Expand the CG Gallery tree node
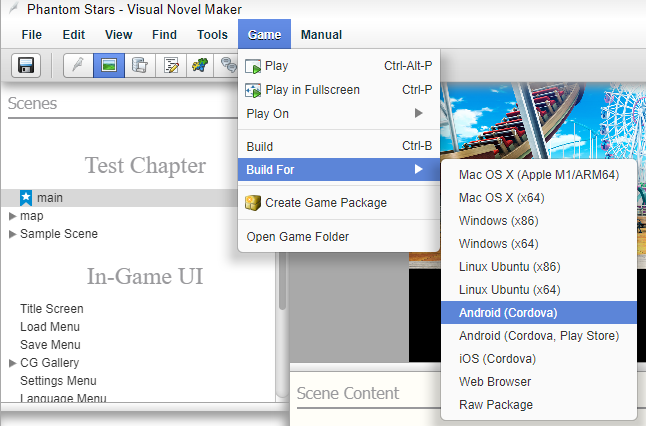Image resolution: width=646 pixels, height=426 pixels. point(12,363)
